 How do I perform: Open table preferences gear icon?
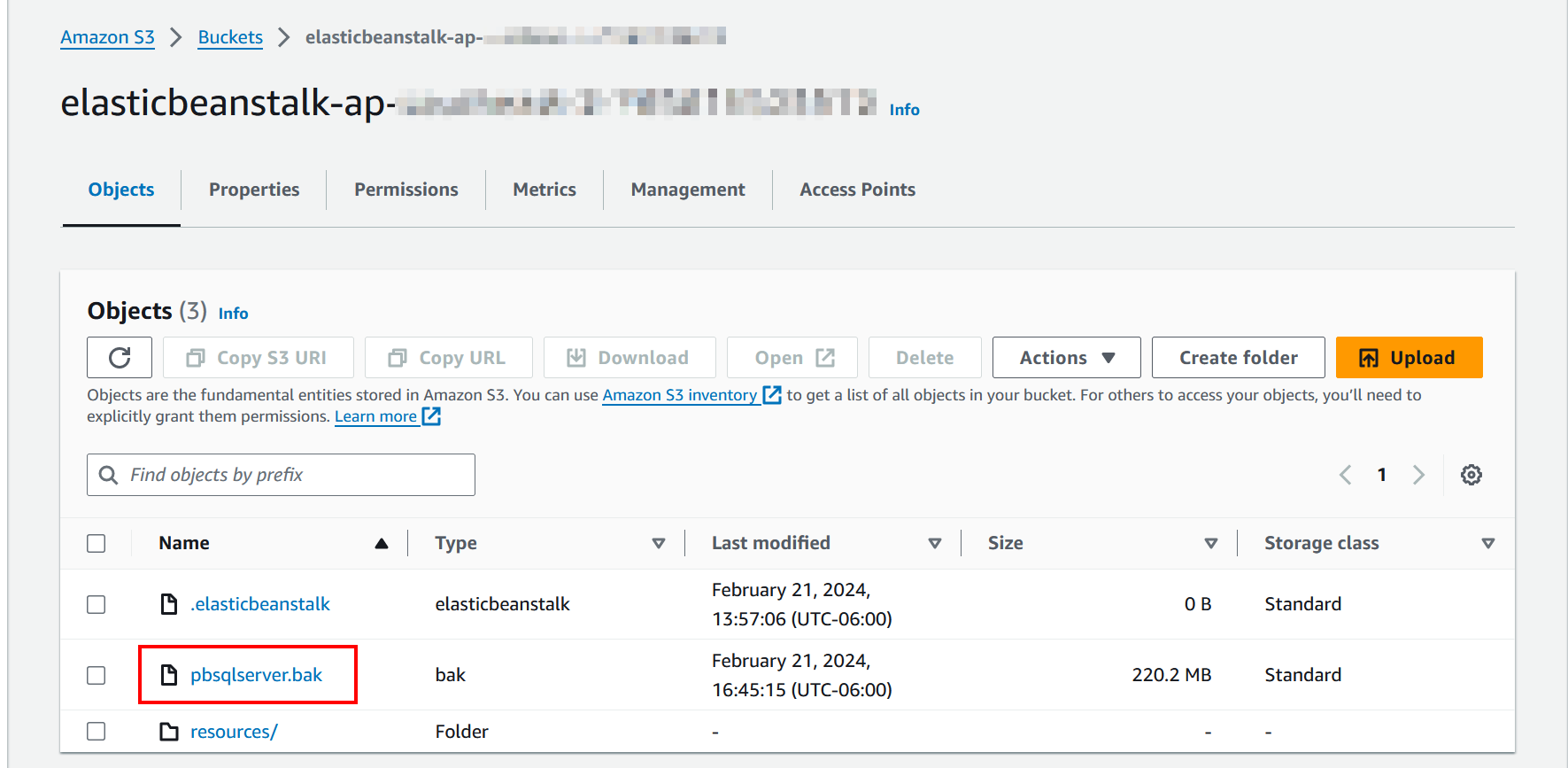[x=1471, y=475]
